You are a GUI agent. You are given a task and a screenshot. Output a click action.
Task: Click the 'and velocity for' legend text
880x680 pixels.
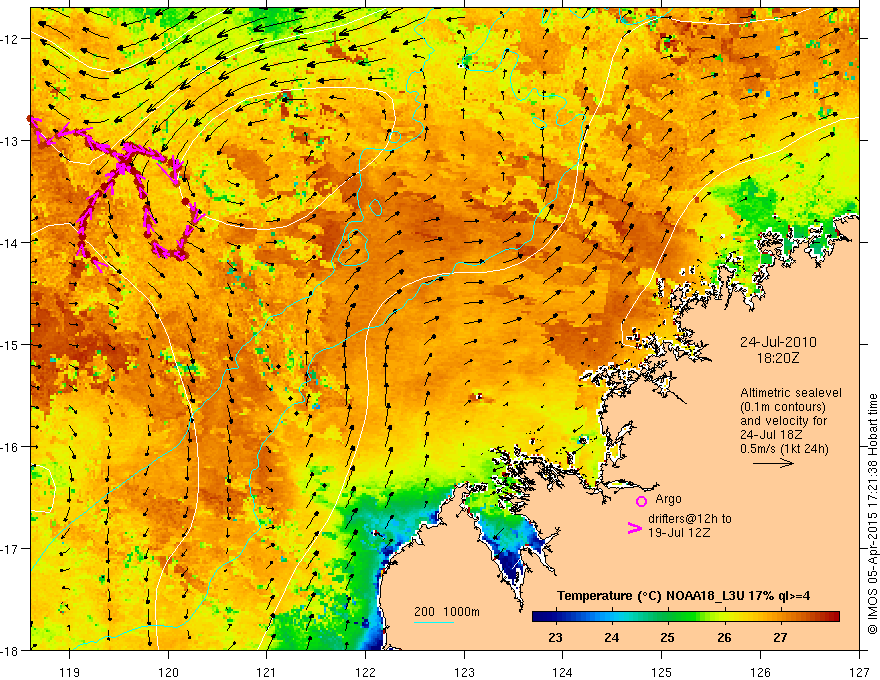pos(783,421)
